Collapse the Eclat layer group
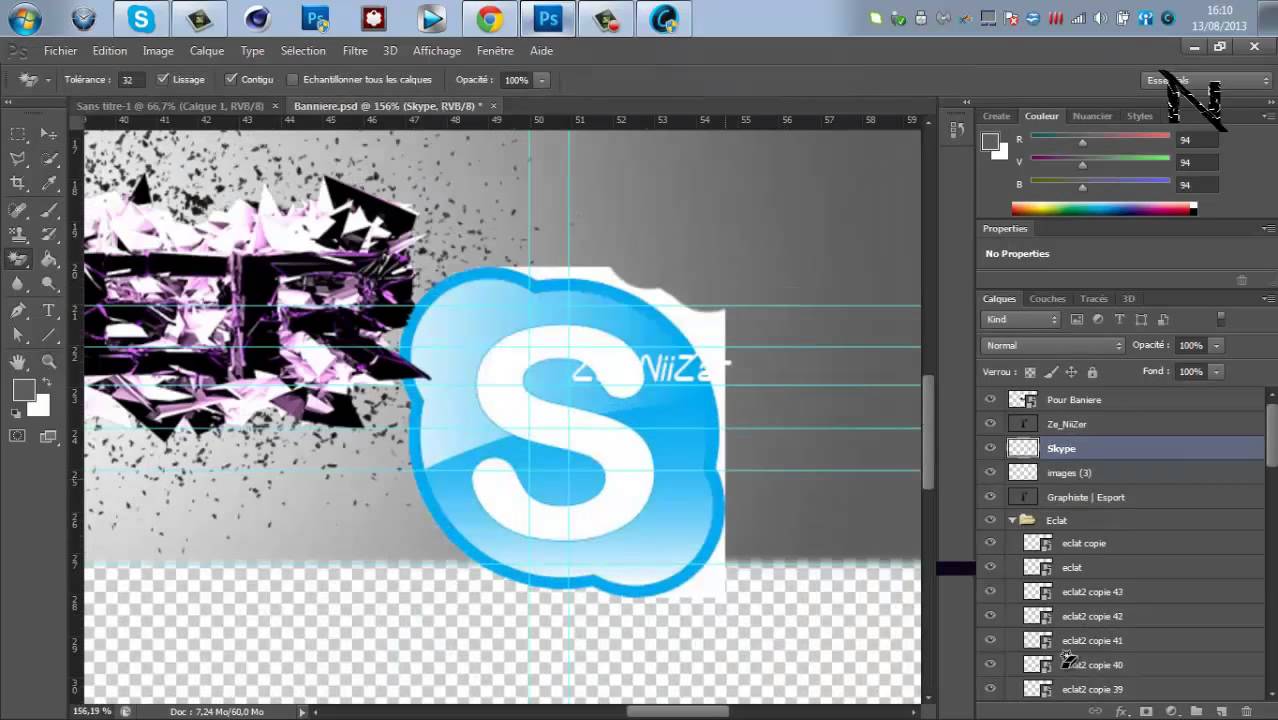Screen dimensions: 1278x720 pyautogui.click(x=1012, y=520)
